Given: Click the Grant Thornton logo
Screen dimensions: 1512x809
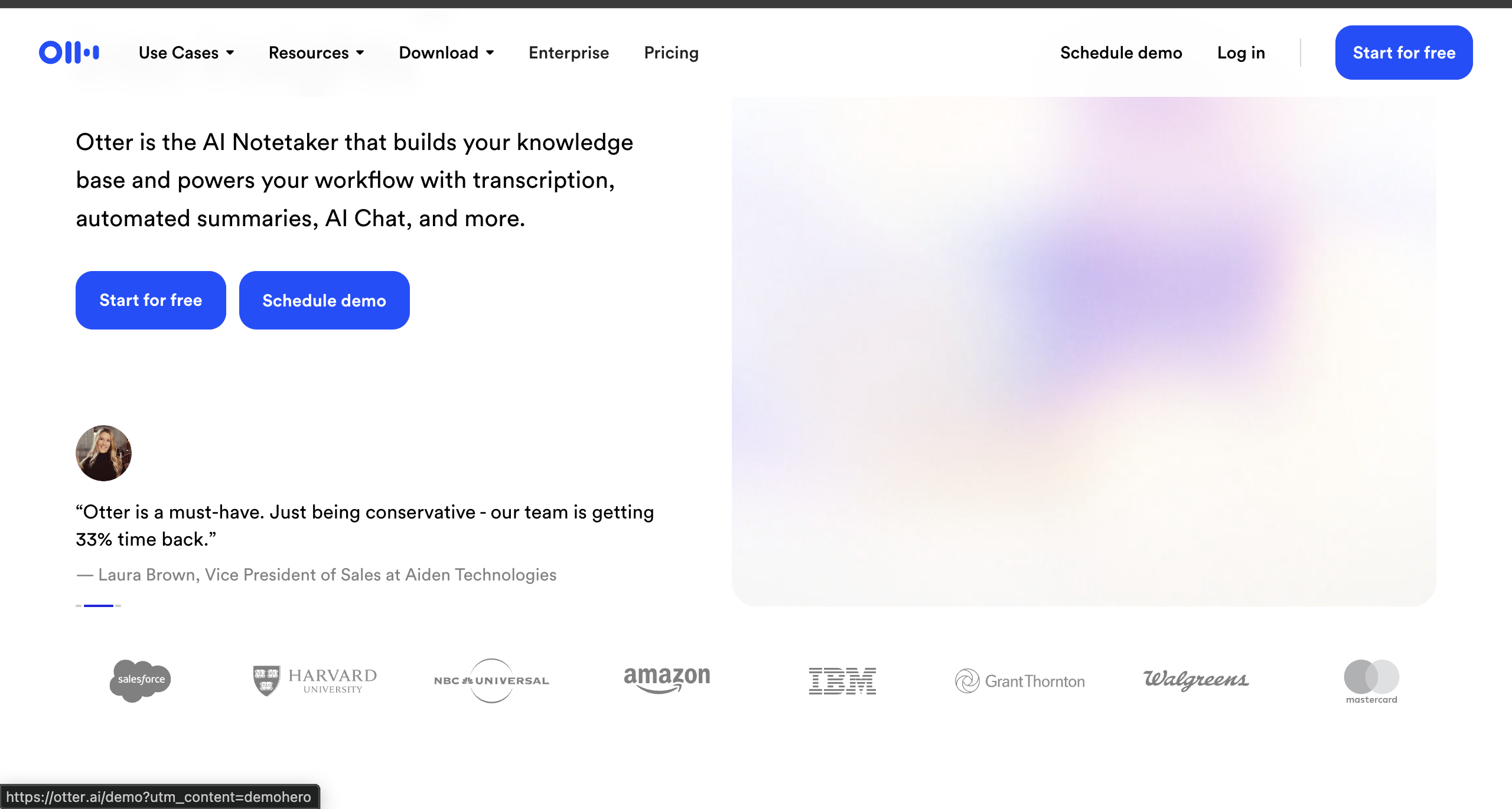Looking at the screenshot, I should [x=1019, y=680].
